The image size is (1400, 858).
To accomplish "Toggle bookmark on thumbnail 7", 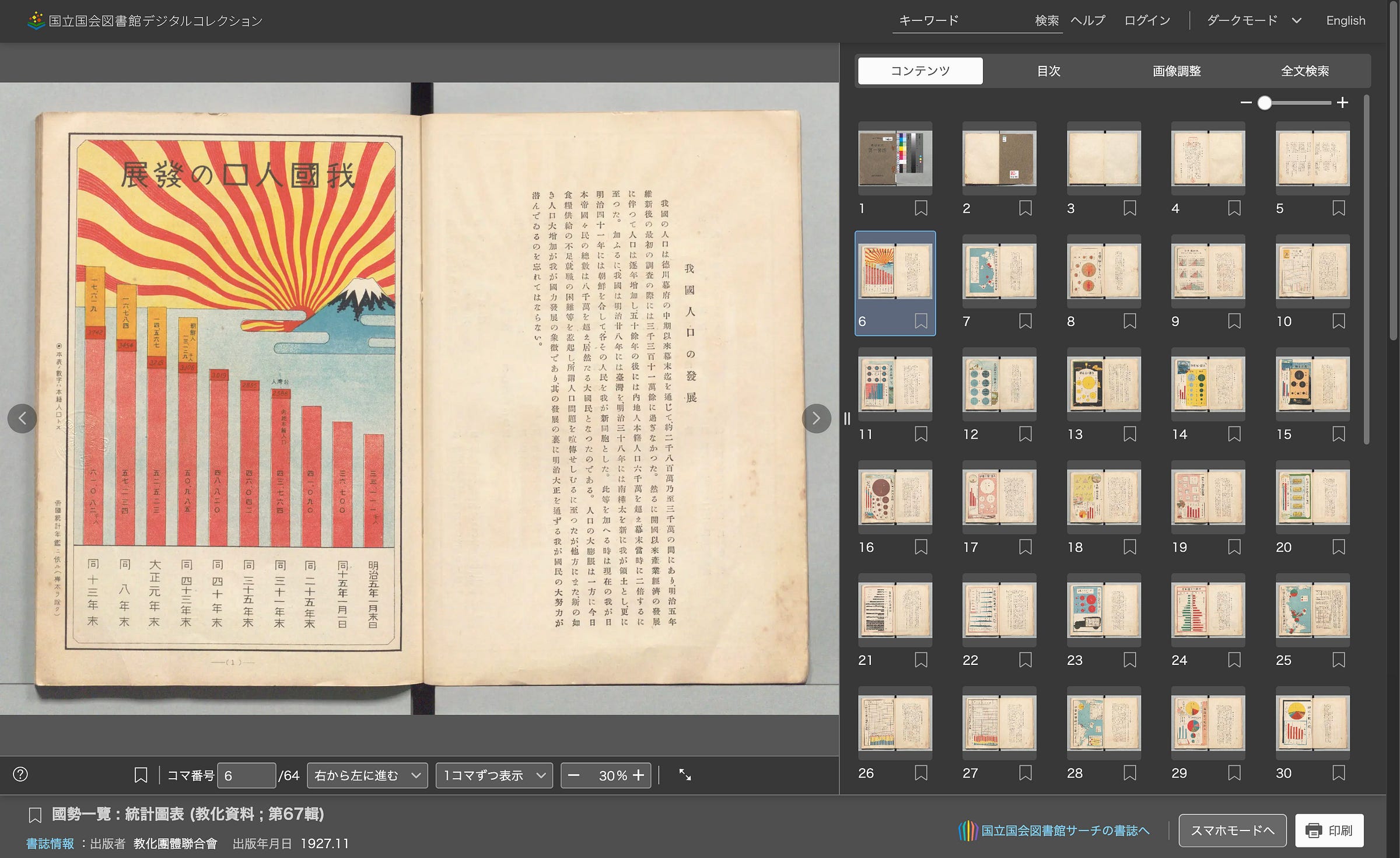I will point(1025,321).
